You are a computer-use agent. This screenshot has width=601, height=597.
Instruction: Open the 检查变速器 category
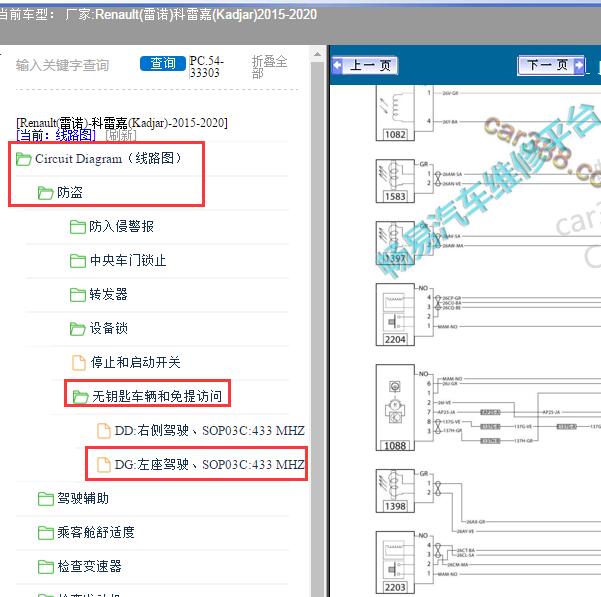[x=89, y=566]
